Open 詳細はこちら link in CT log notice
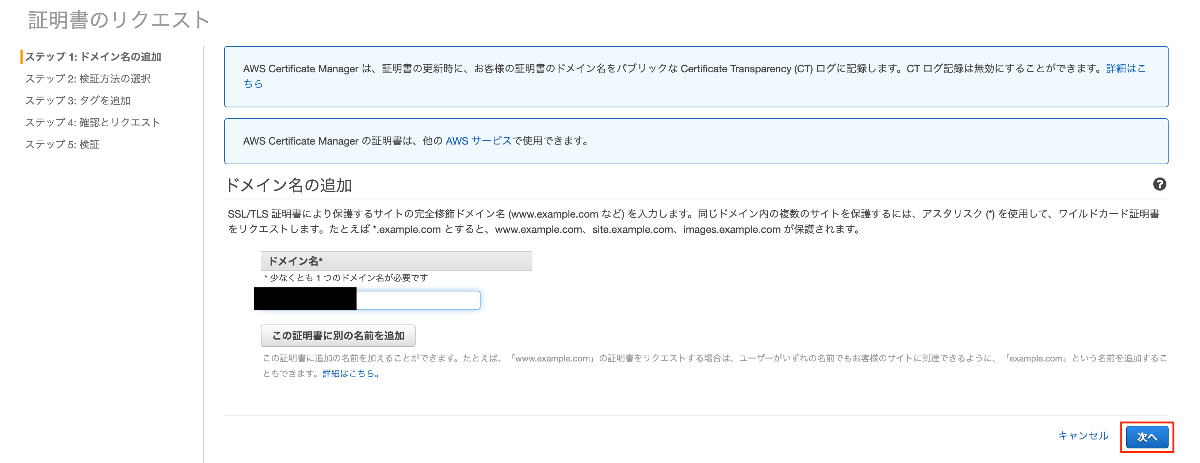Screen dimensions: 1200x463 pyautogui.click(x=1126, y=69)
